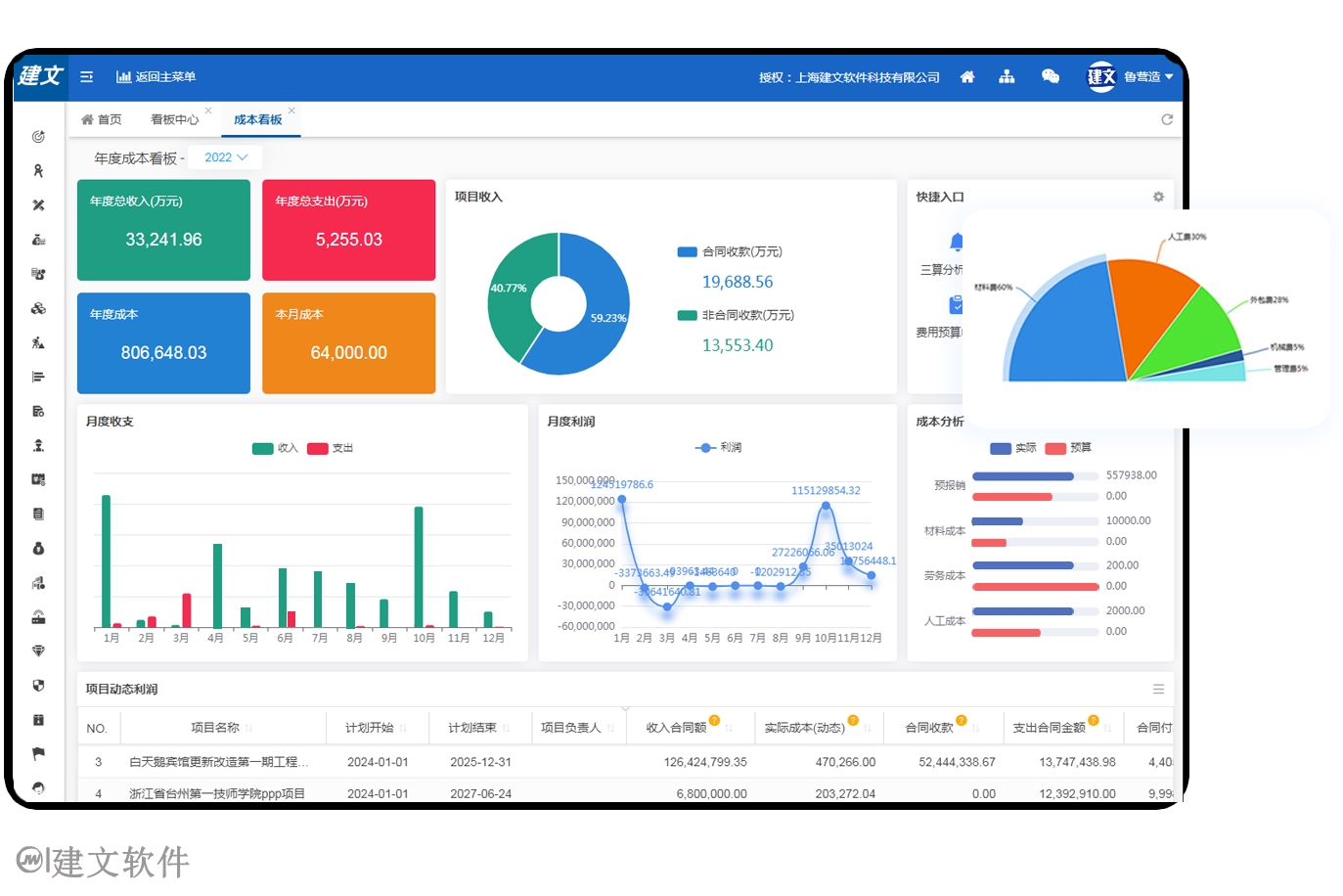Viewport: 1343px width, 896px height.
Task: Click the 建文 logo in the top-left corner
Action: (39, 75)
